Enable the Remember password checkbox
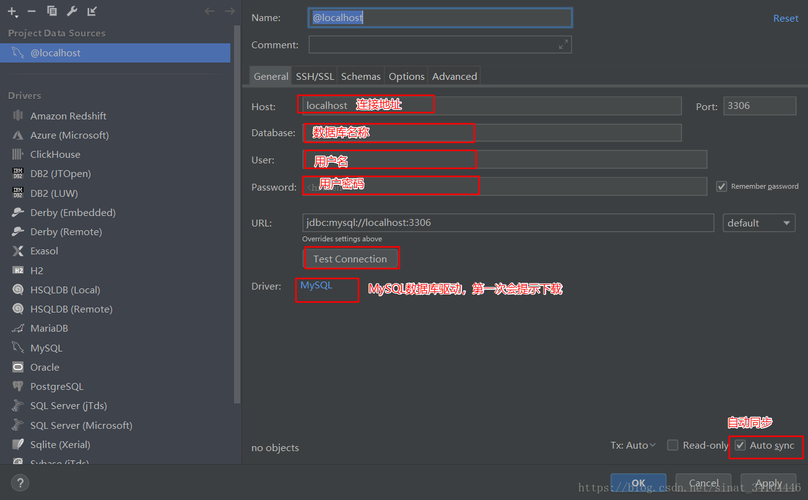This screenshot has height=500, width=808. click(722, 186)
